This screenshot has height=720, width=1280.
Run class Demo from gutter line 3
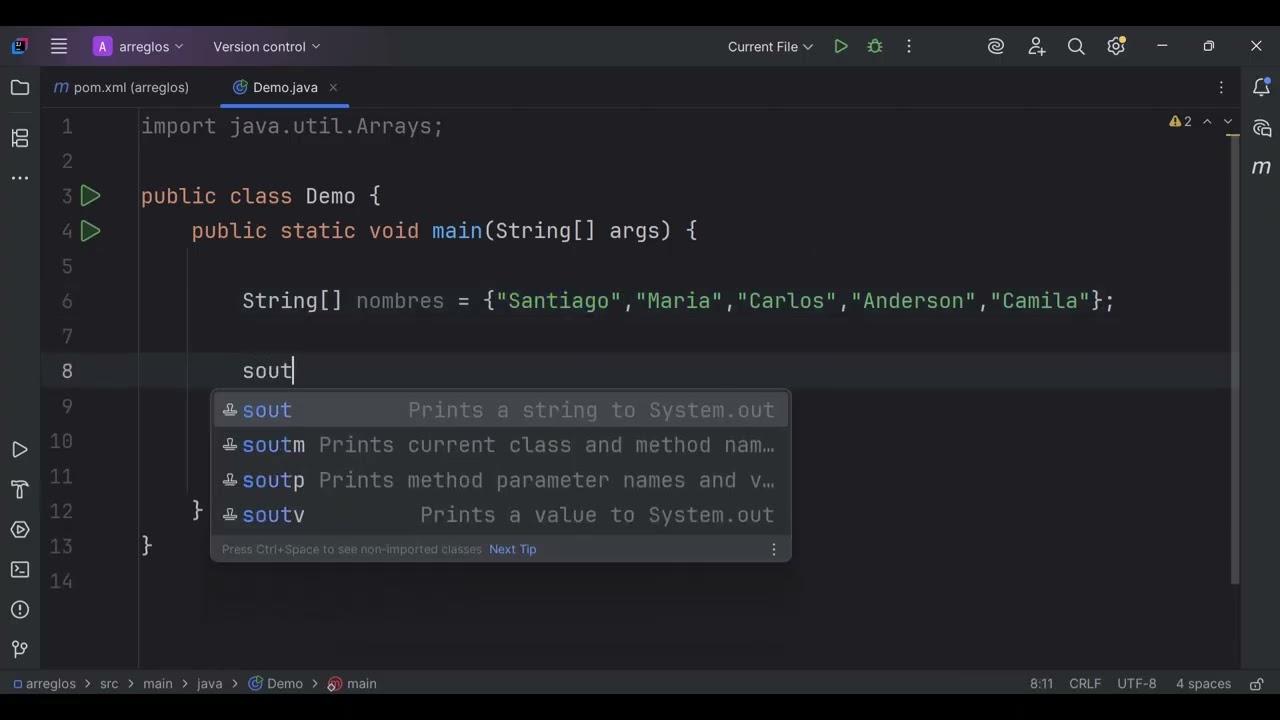tap(90, 196)
